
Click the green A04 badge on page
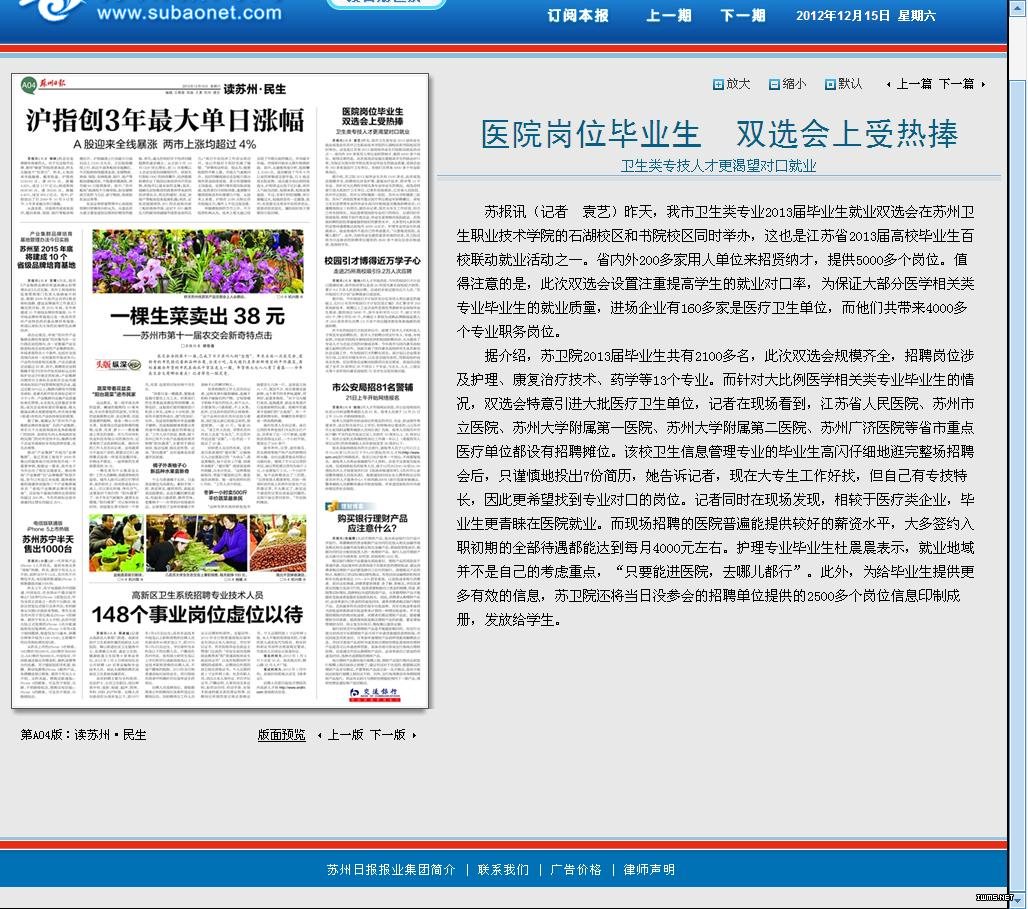[x=28, y=85]
